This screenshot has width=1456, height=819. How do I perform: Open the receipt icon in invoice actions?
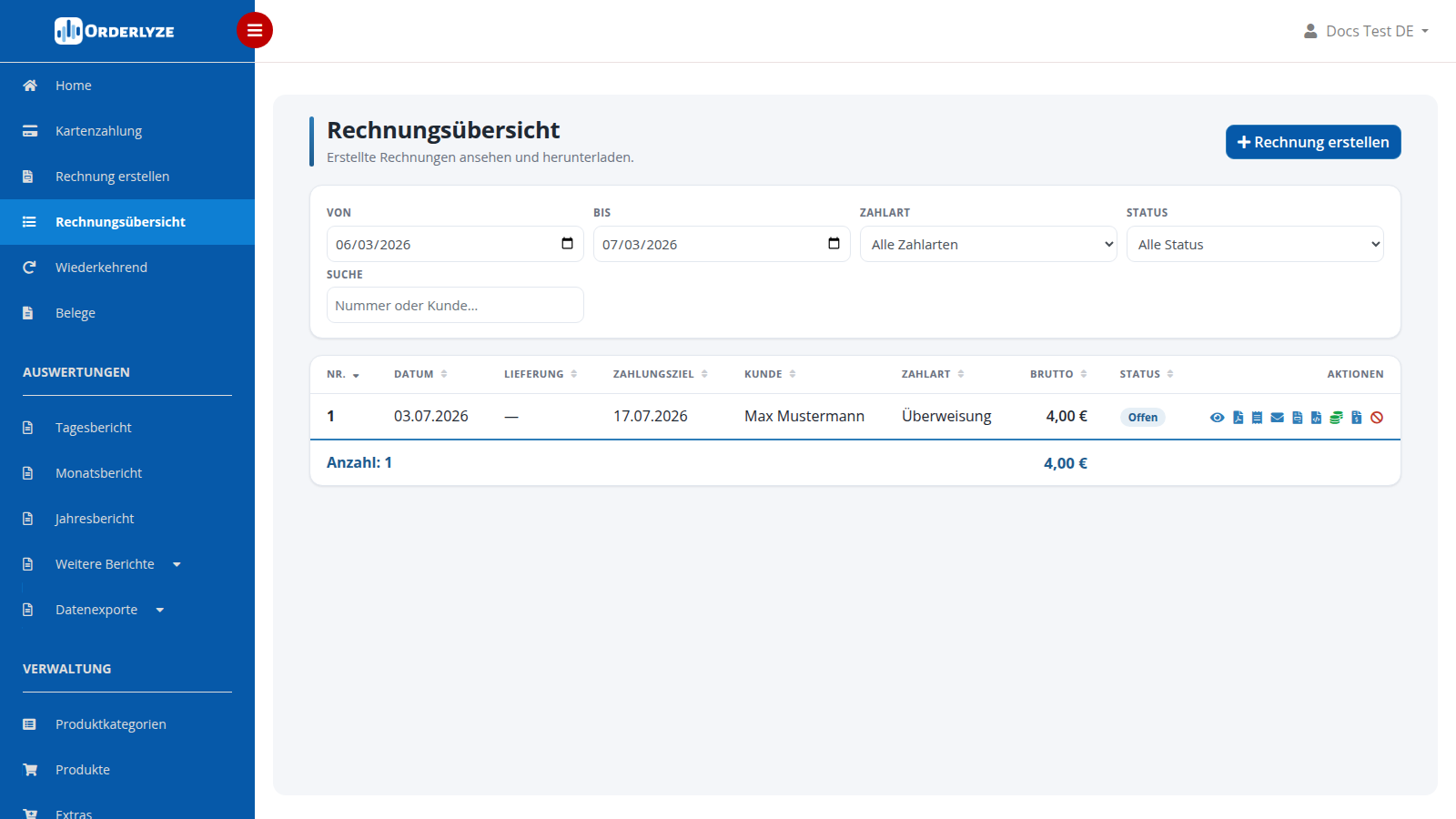coord(1257,417)
